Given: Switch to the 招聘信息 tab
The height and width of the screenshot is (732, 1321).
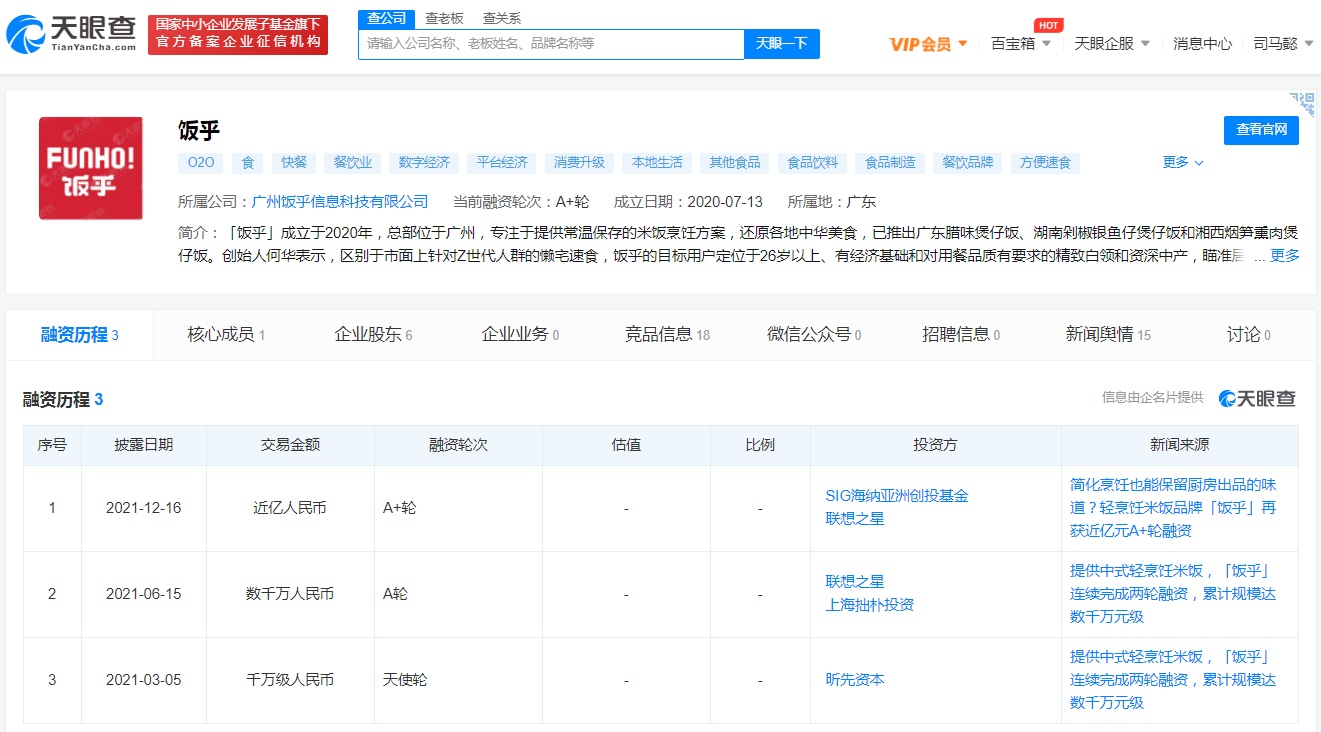Looking at the screenshot, I should click(961, 335).
